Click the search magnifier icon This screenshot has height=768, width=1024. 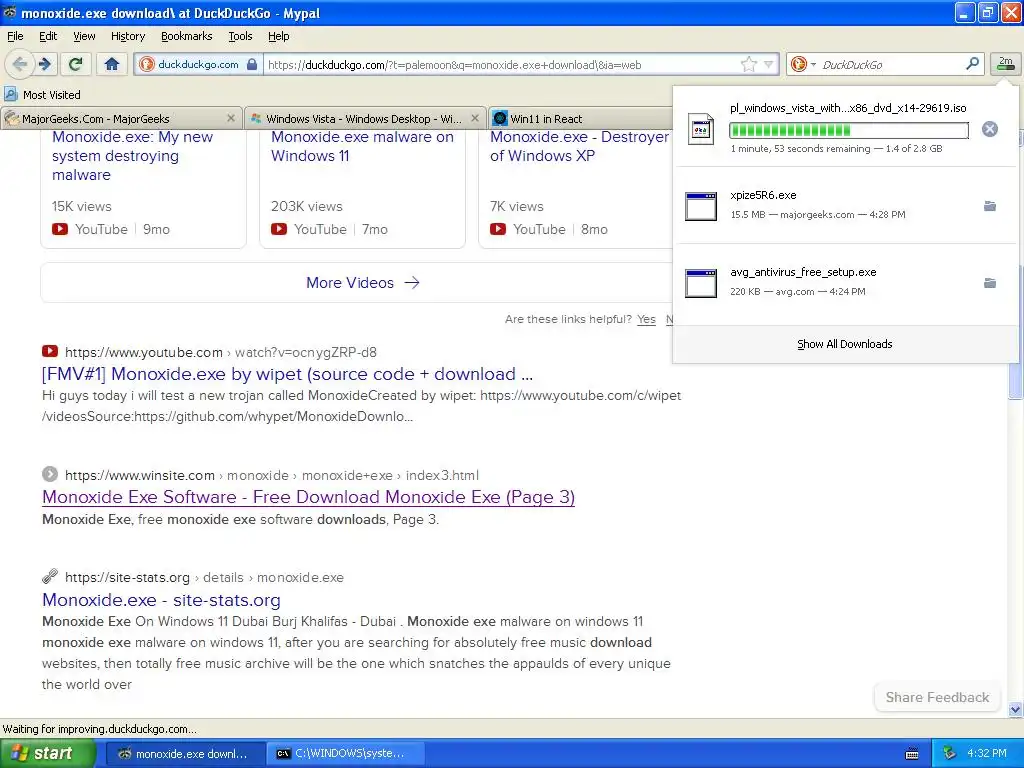pos(972,63)
